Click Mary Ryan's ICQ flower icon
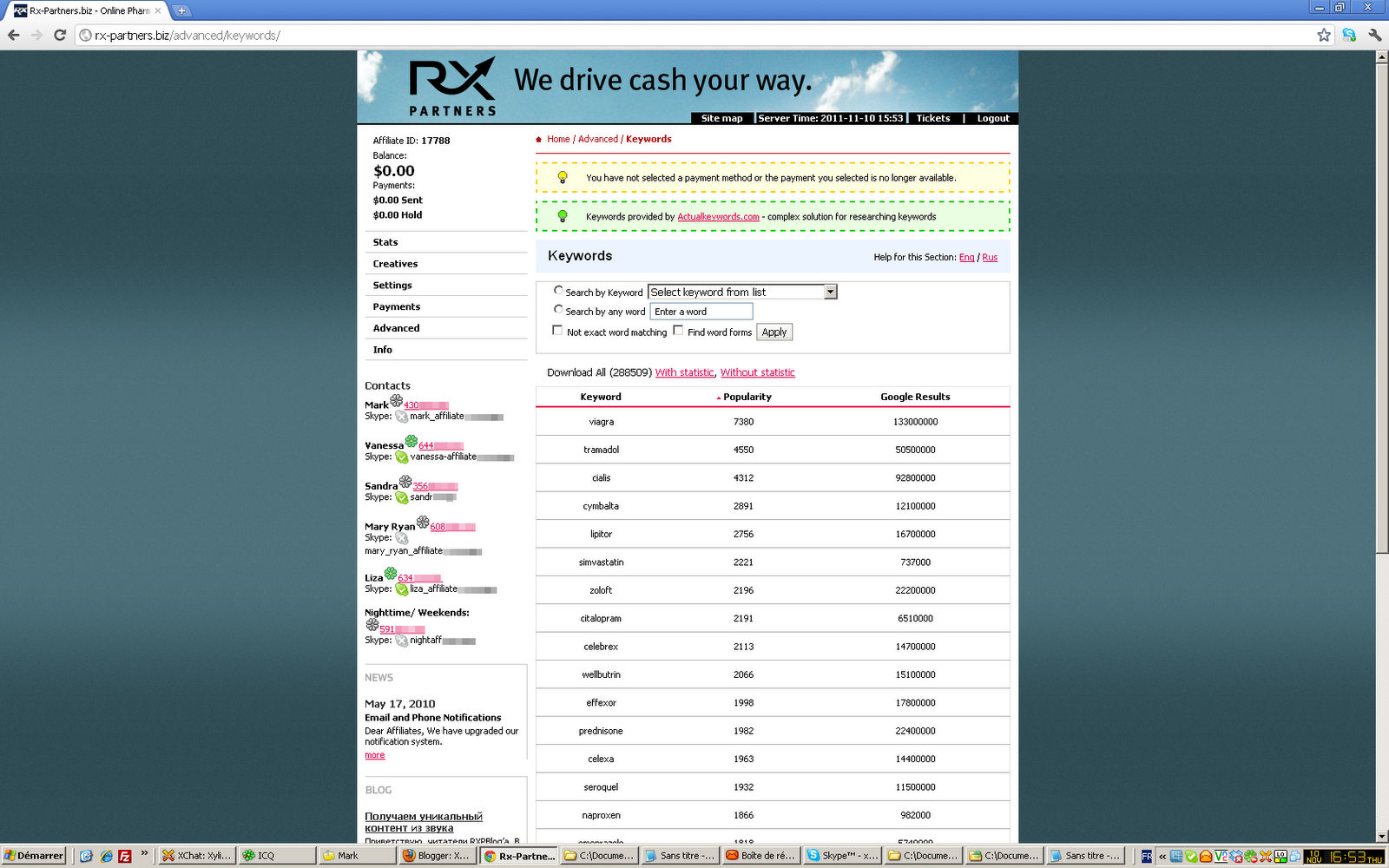Screen dimensions: 1389x868 (x=423, y=523)
